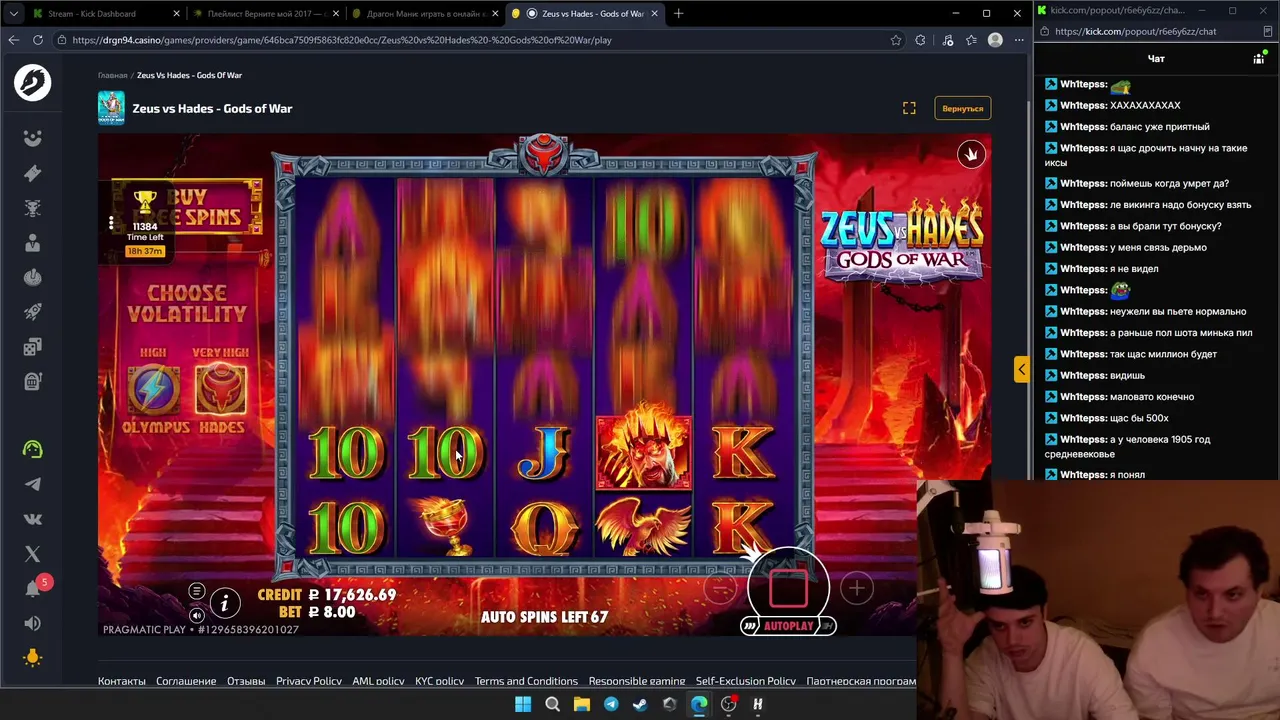Reload the casino page
Viewport: 1280px width, 720px height.
point(38,40)
